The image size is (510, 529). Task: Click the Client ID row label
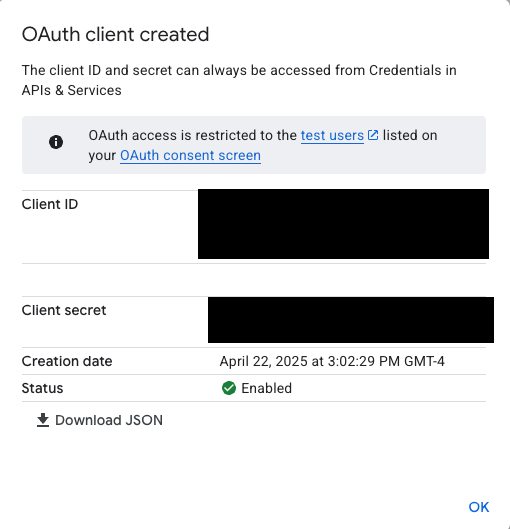tap(50, 204)
